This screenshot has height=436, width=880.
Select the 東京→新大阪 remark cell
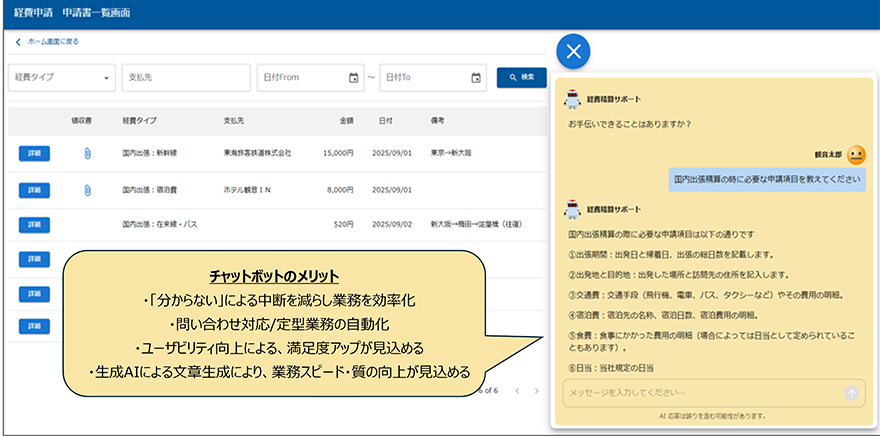451,153
